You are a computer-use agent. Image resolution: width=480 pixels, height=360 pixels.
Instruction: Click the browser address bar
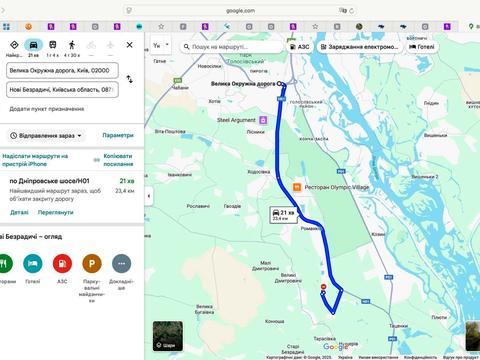click(x=240, y=11)
